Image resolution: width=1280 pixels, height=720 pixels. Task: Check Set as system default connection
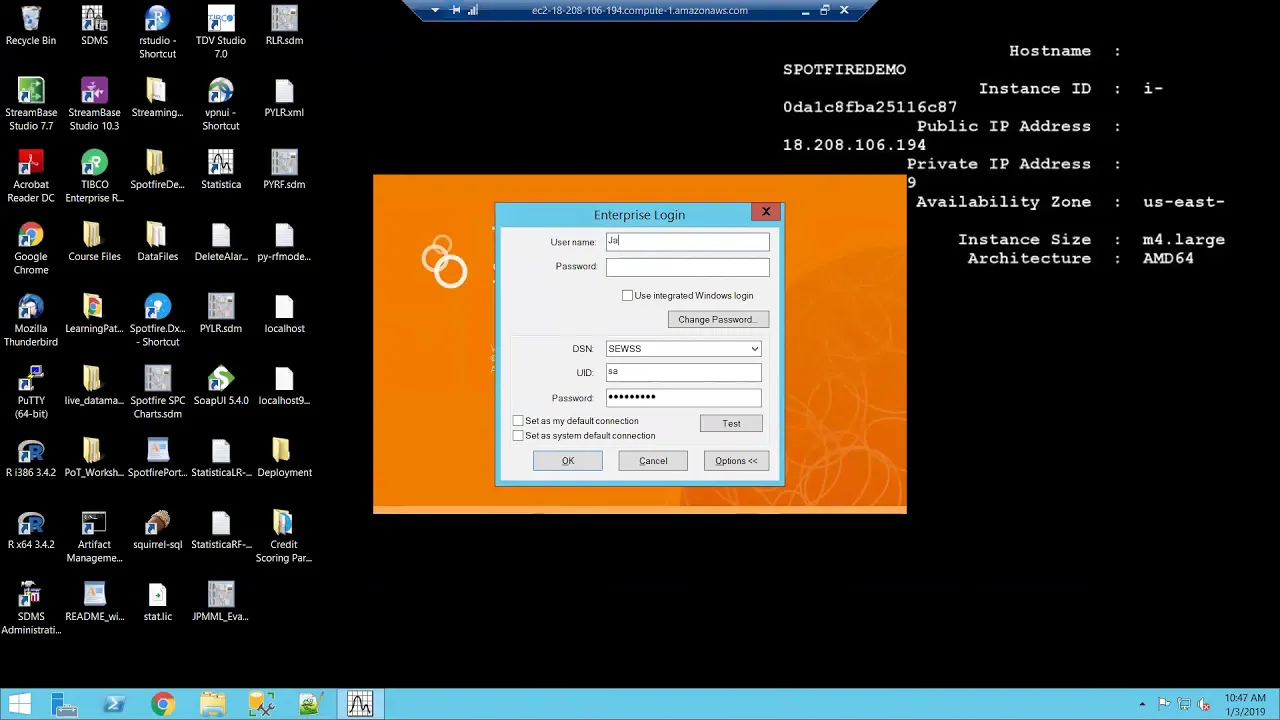click(x=518, y=436)
